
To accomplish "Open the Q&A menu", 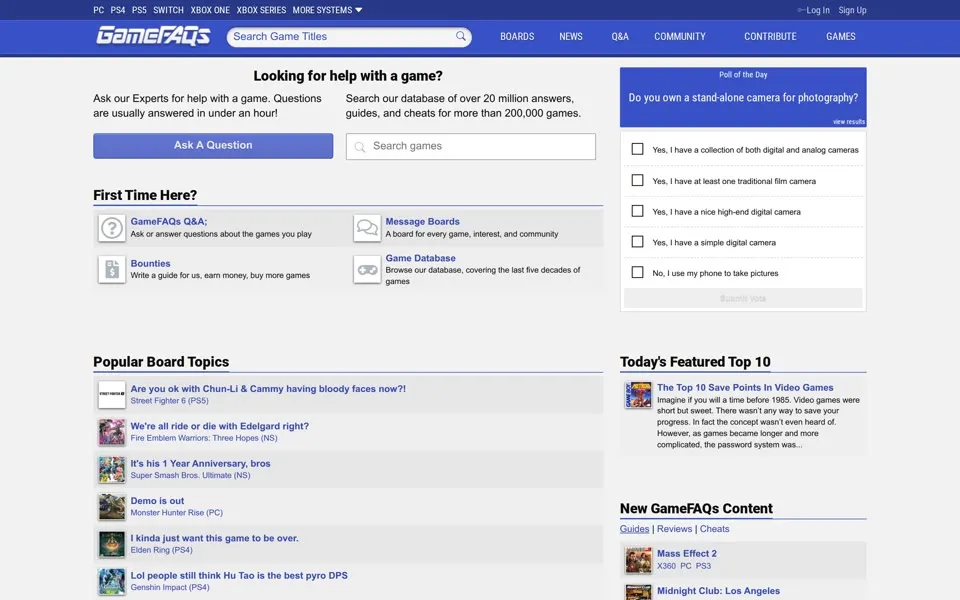I will tap(620, 37).
